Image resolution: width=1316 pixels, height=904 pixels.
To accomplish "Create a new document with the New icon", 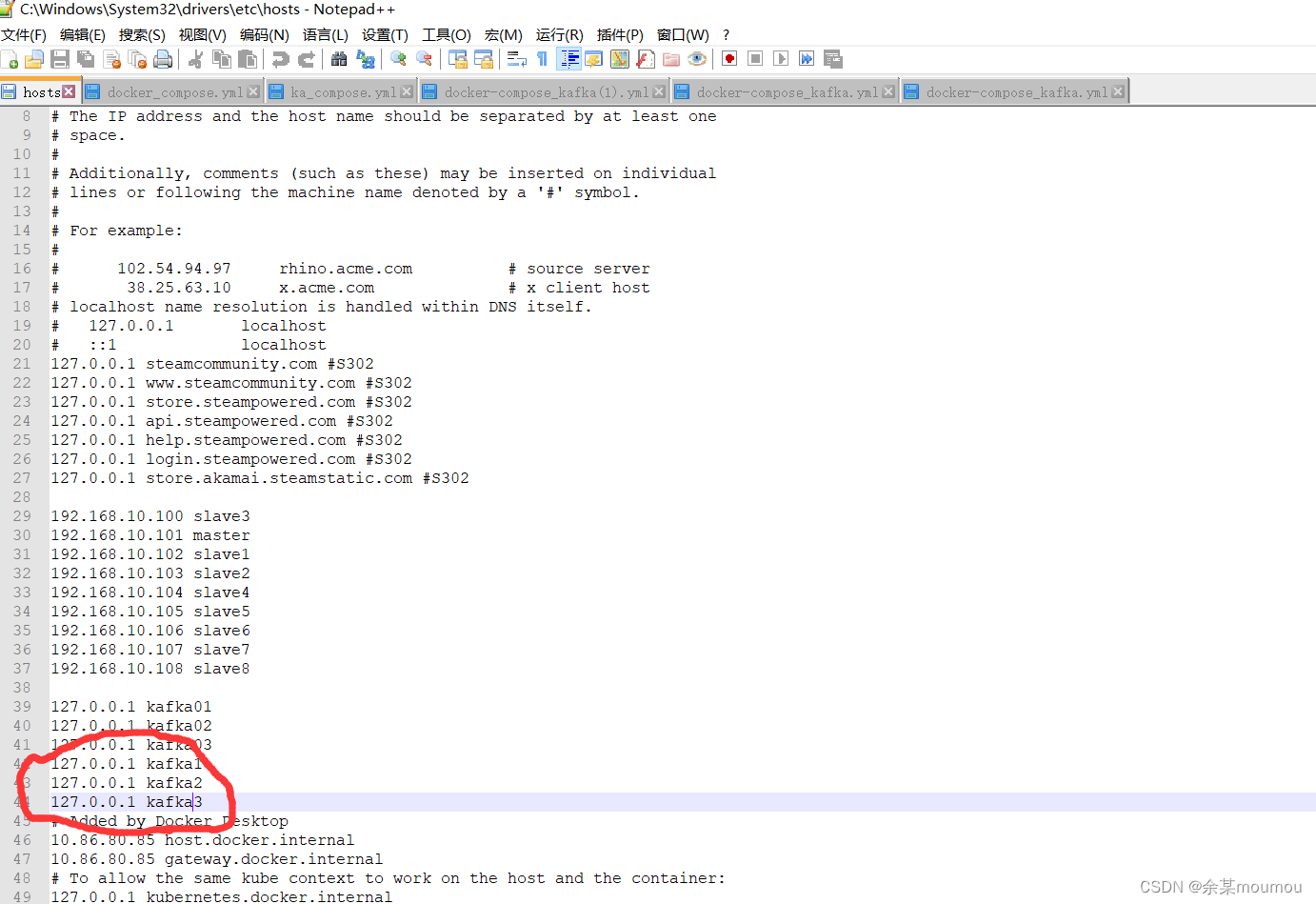I will pos(10,59).
